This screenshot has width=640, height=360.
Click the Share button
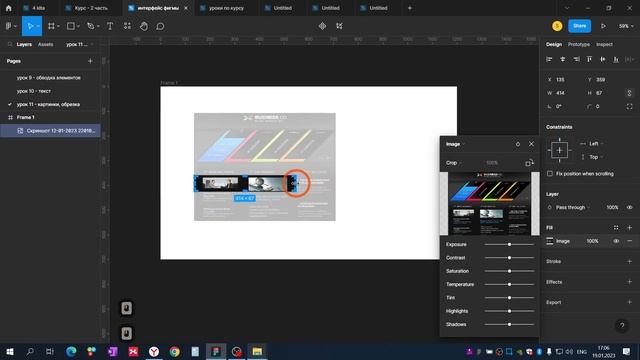[580, 26]
